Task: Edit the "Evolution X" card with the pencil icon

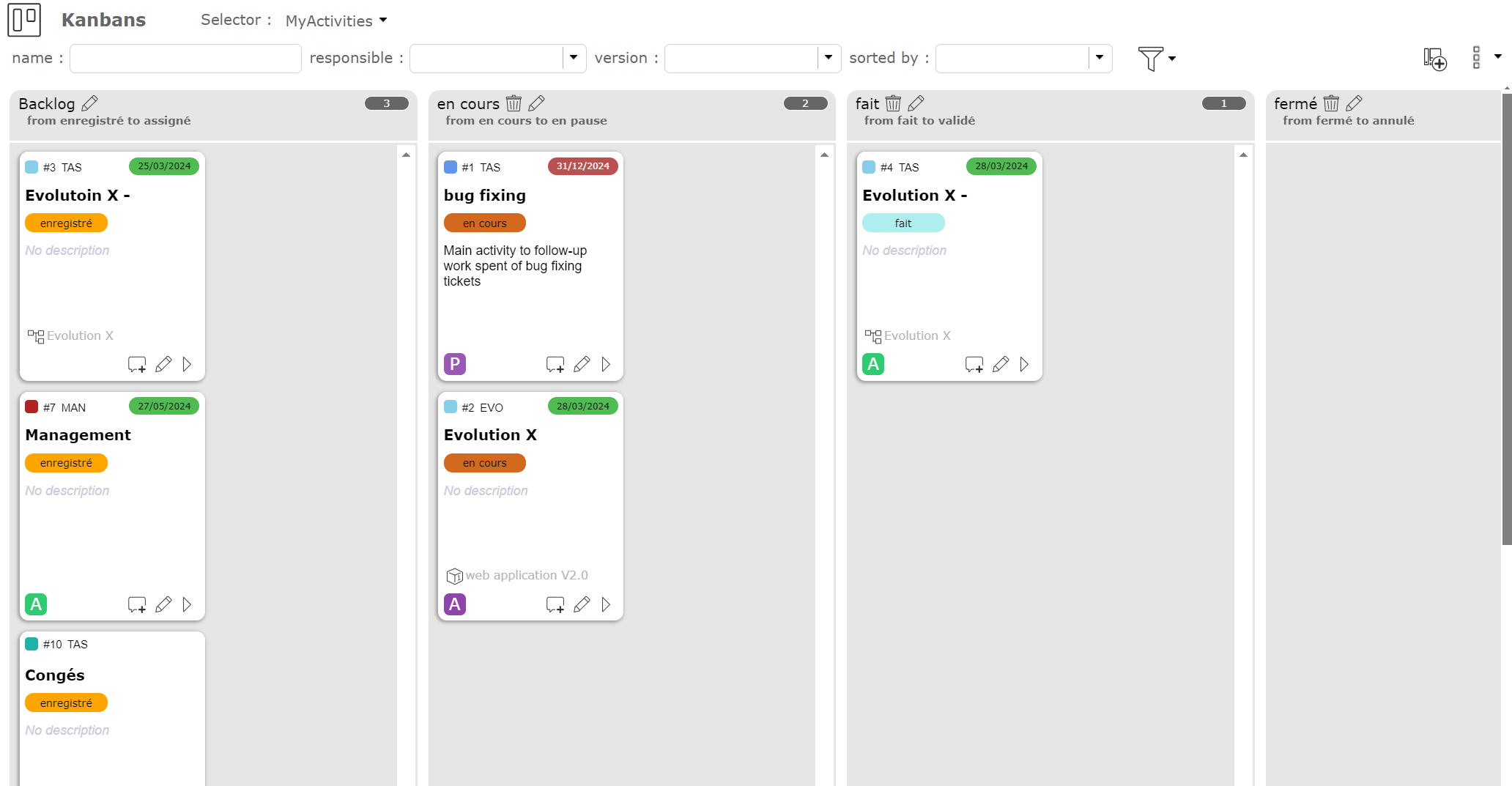Action: coord(582,604)
